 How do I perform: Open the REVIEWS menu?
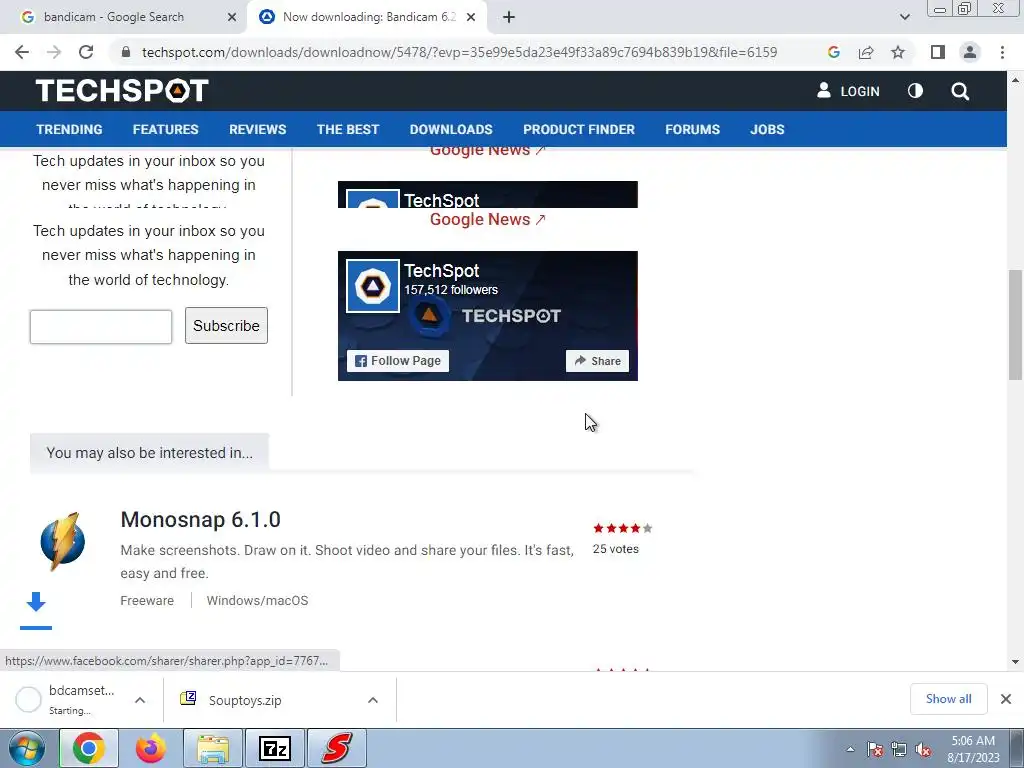257,129
